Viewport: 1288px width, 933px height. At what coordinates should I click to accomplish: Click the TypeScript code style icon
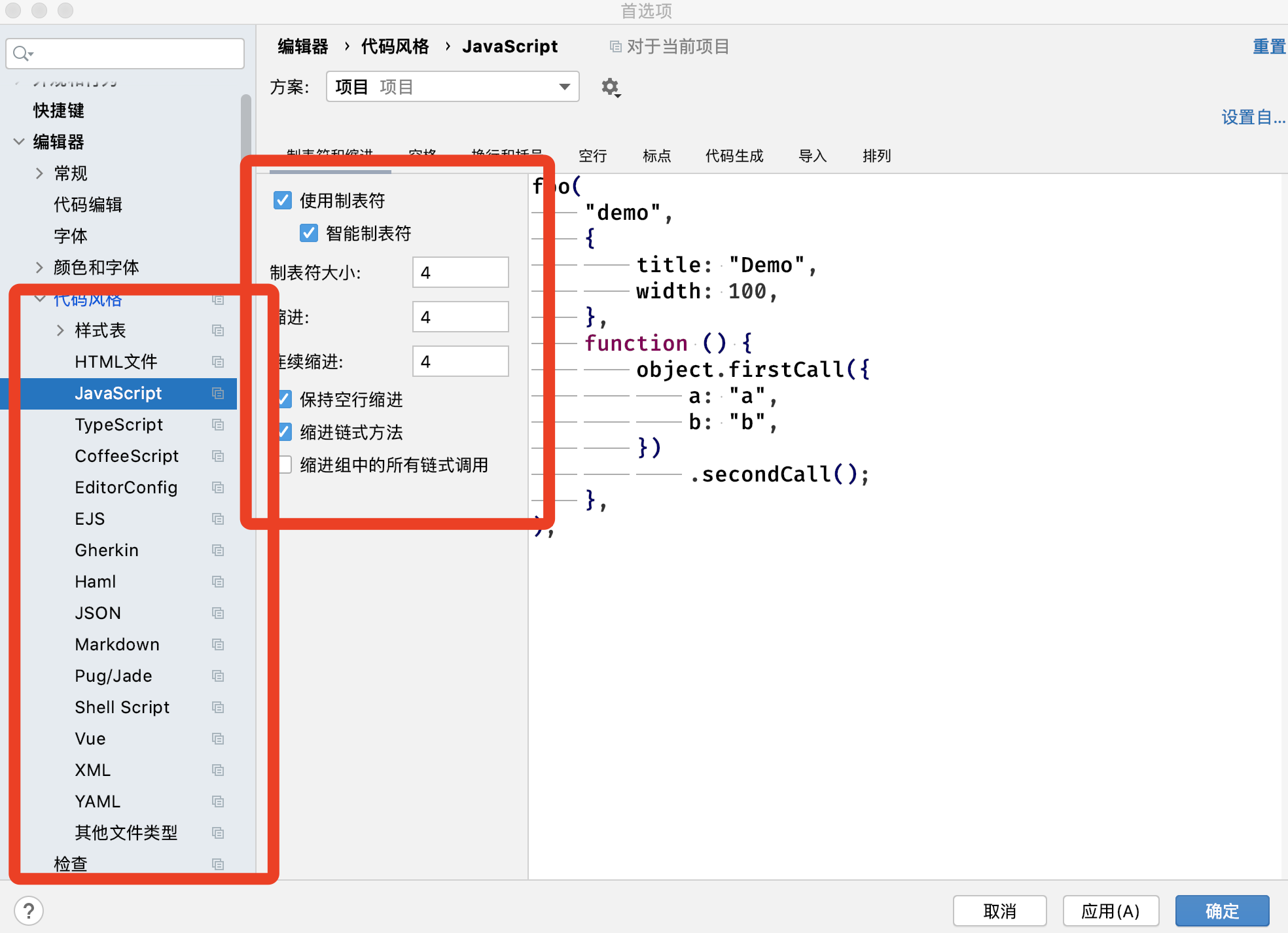click(x=218, y=425)
